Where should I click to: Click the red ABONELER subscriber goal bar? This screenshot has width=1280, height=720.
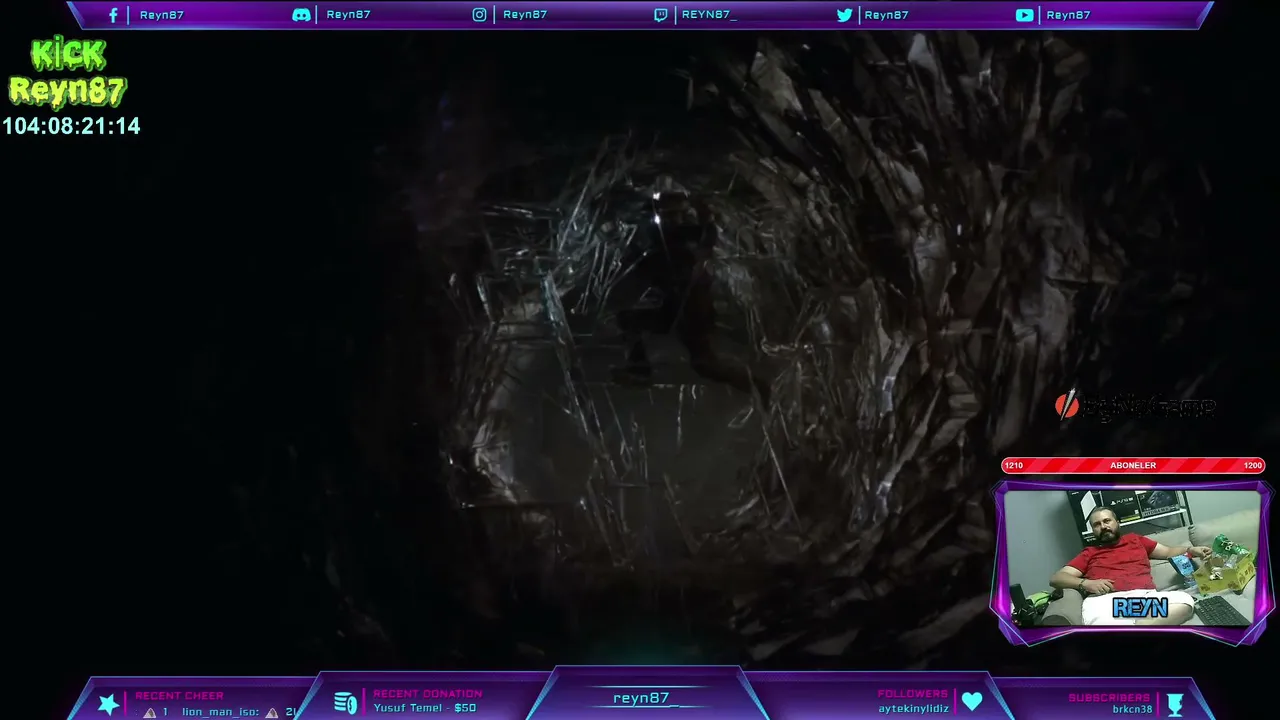click(x=1133, y=465)
